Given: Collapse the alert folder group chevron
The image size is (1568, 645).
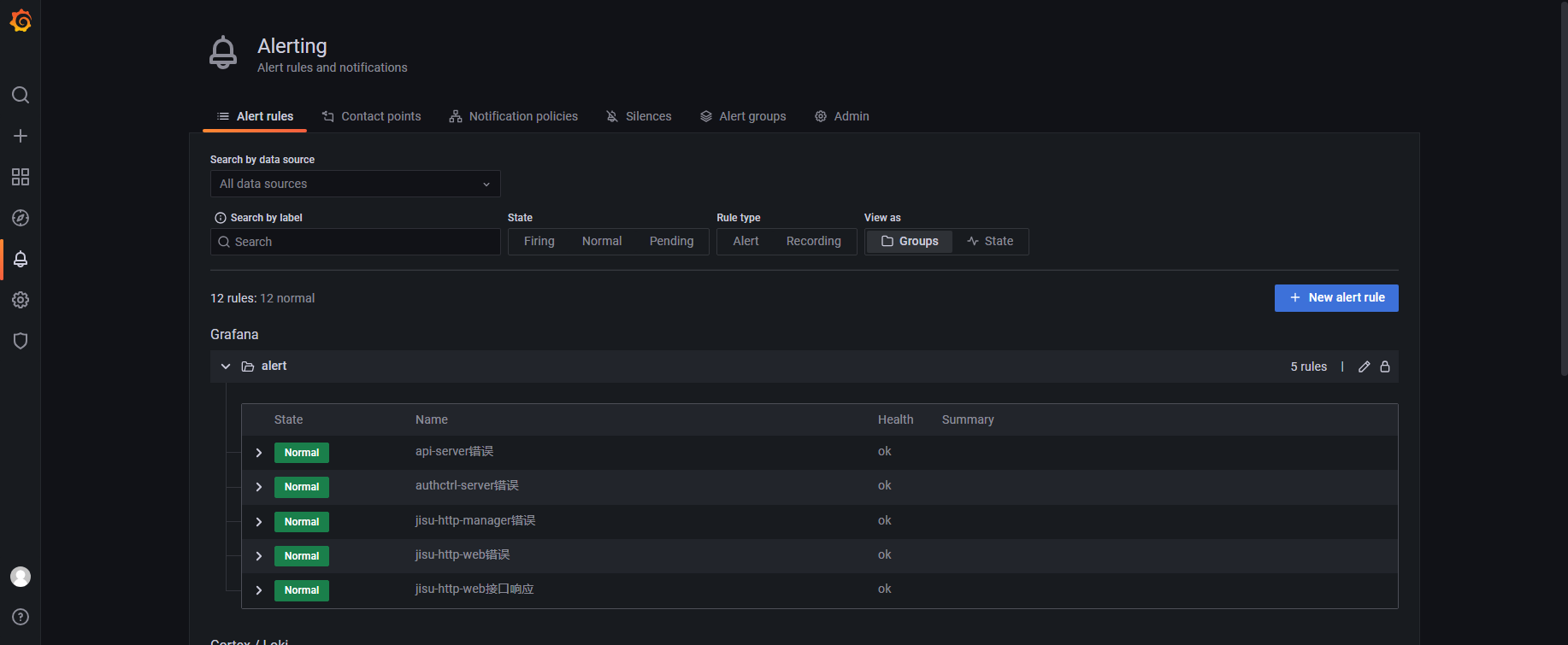Looking at the screenshot, I should [x=226, y=366].
